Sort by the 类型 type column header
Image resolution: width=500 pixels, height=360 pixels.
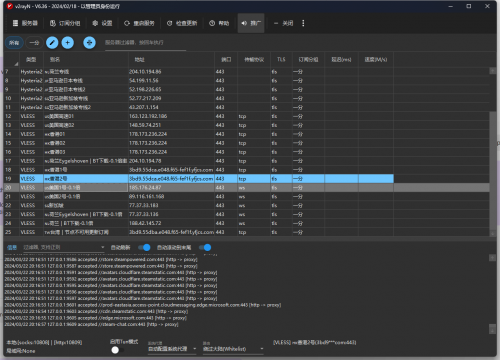[x=31, y=60]
